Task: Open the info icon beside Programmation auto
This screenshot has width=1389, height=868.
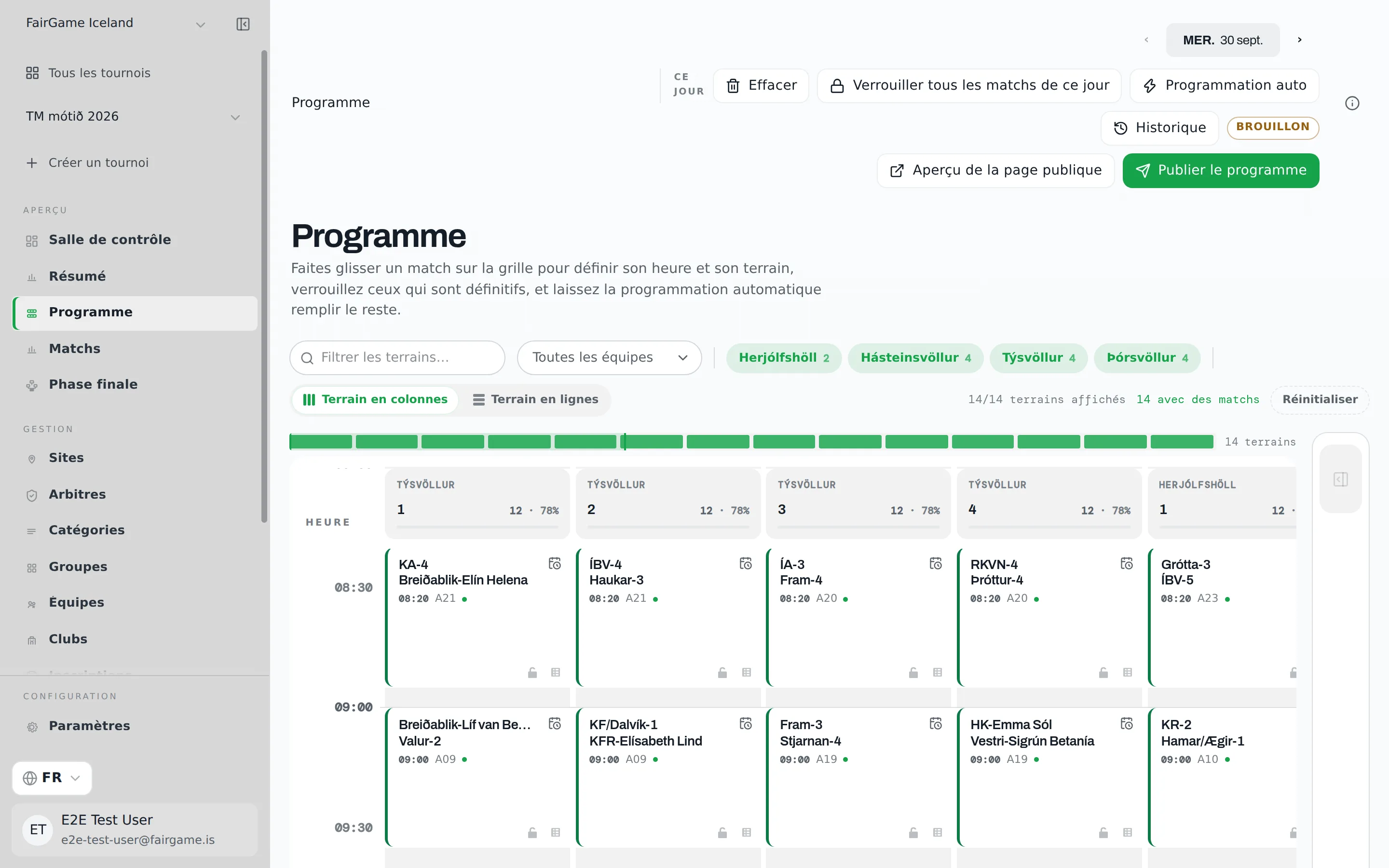Action: (x=1352, y=103)
